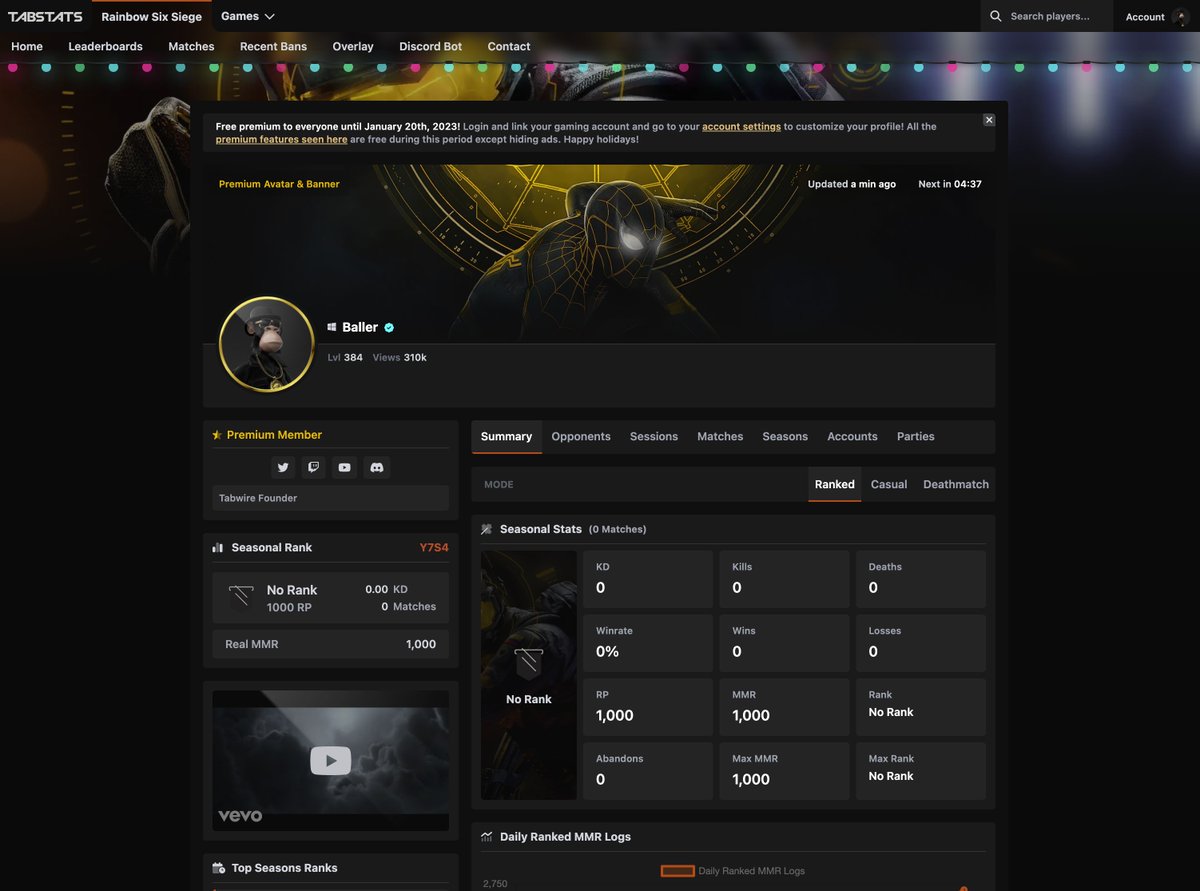Click the No Rank emblem in Seasonal Rank panel
1200x891 pixels.
tap(241, 598)
